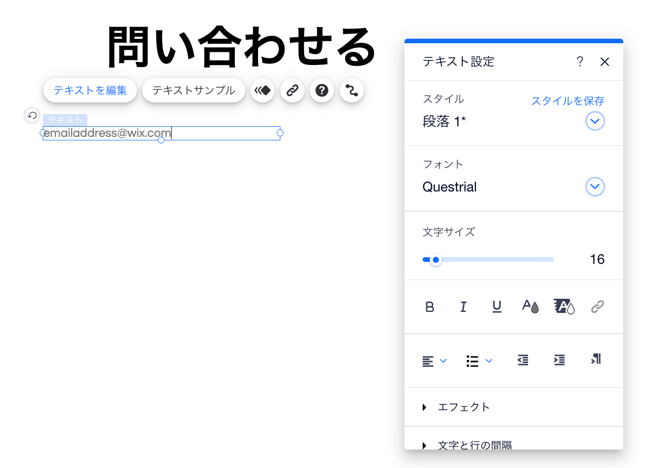Viewport: 660px width, 468px height.
Task: Open the text color picker
Action: [530, 307]
